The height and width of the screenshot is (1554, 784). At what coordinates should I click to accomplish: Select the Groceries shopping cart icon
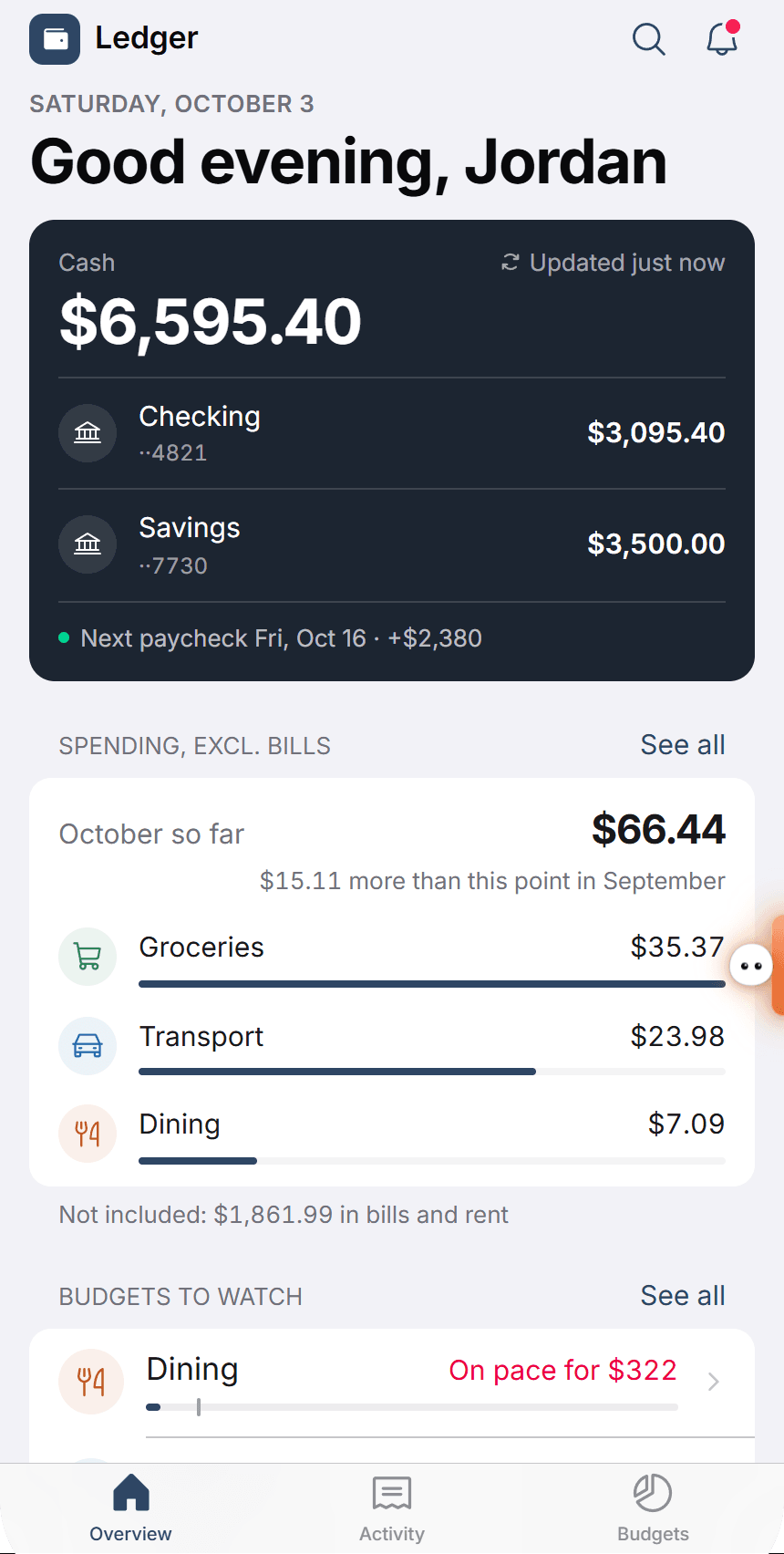tap(88, 957)
